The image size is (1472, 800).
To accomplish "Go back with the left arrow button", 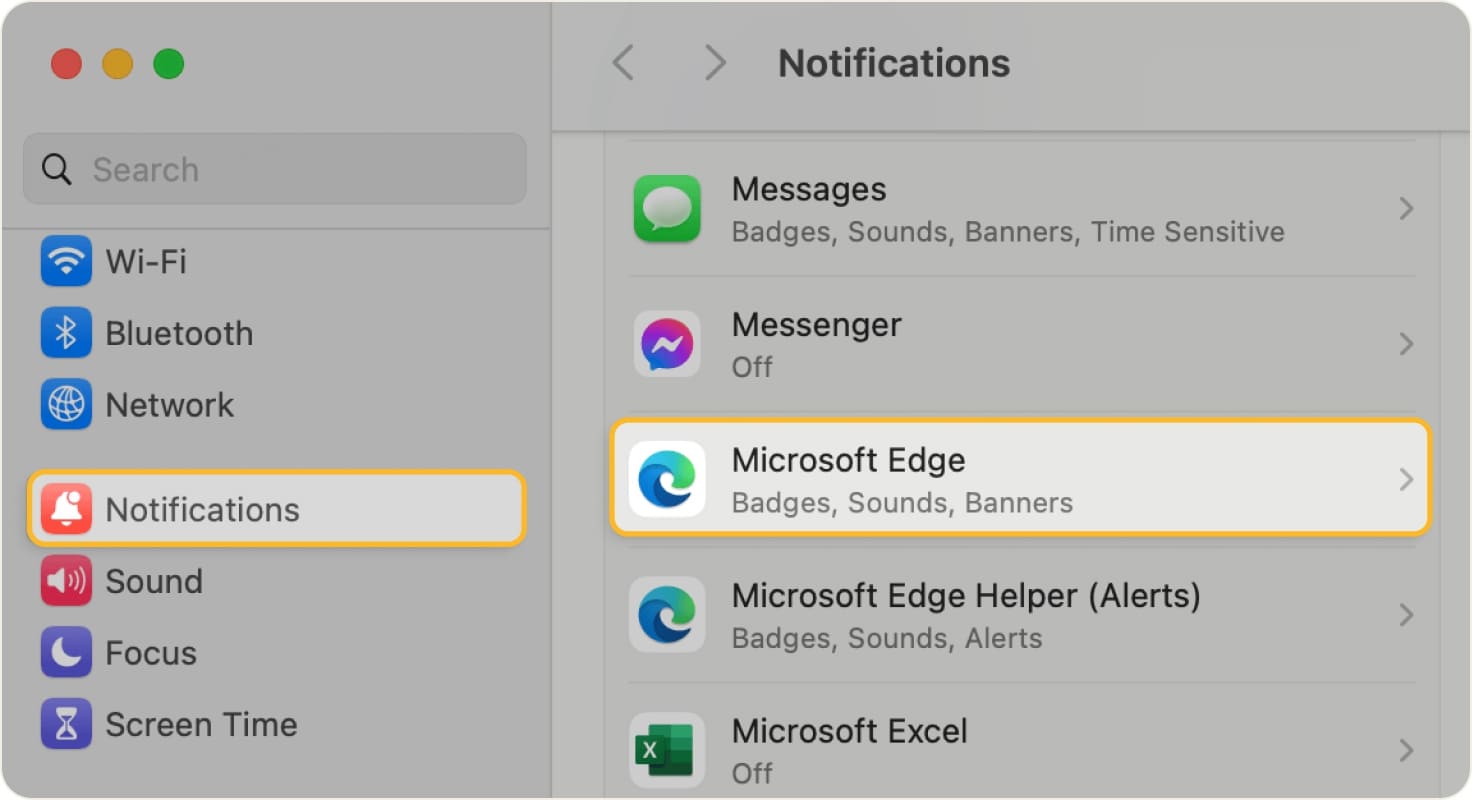I will point(623,63).
